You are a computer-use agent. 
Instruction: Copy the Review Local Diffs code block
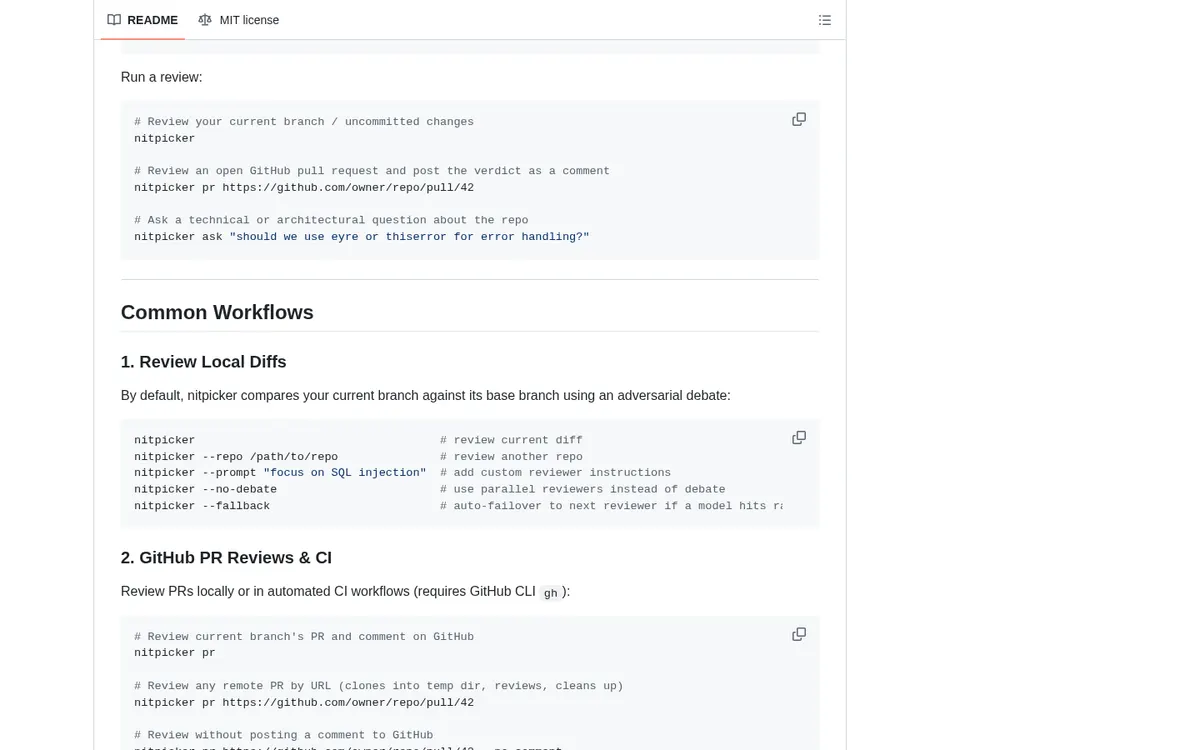(x=799, y=438)
